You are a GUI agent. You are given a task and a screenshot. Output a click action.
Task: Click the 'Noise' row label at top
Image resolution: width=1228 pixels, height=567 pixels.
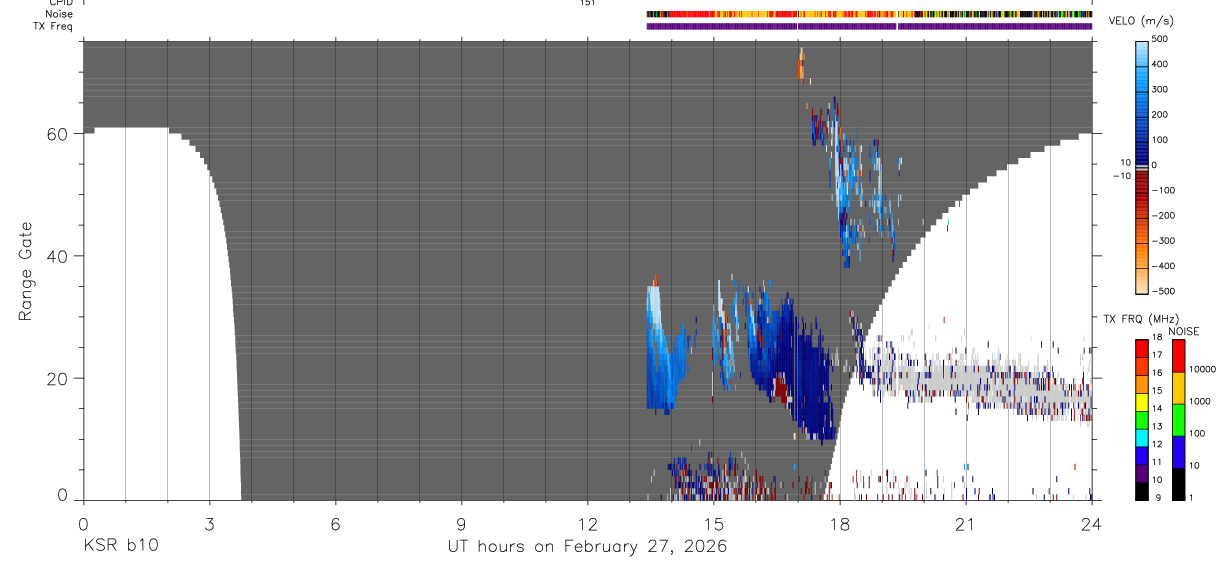59,14
